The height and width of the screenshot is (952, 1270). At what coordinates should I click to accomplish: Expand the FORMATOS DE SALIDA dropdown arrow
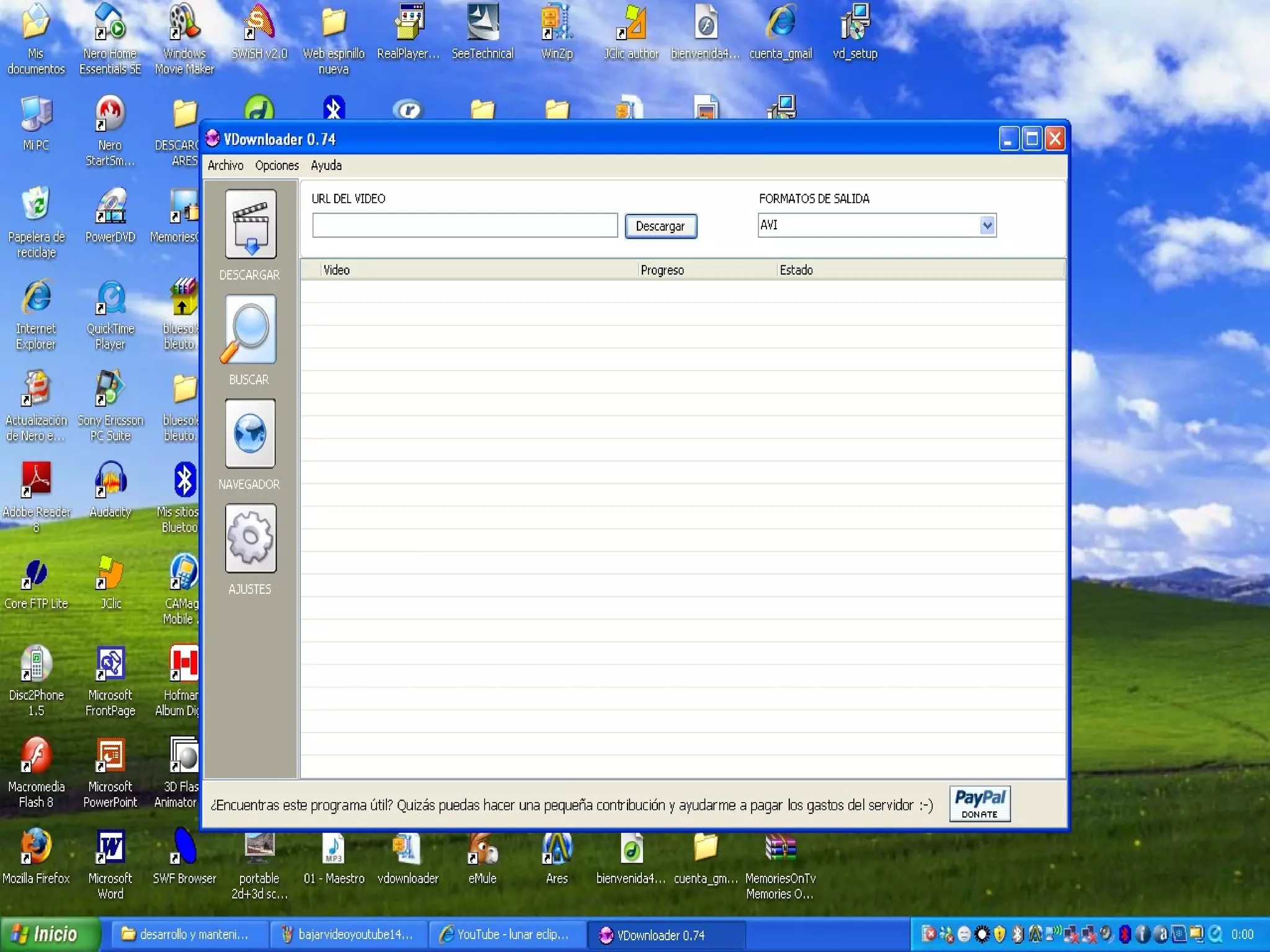tap(987, 226)
